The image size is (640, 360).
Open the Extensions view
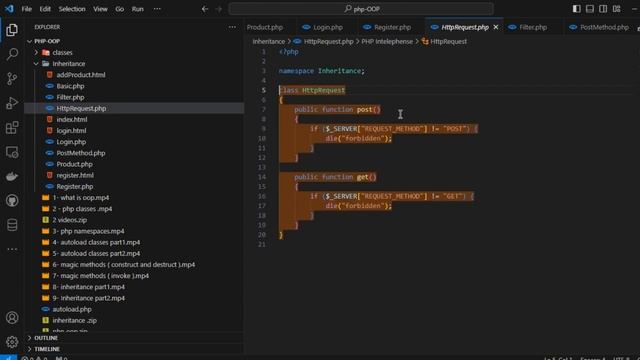point(12,127)
